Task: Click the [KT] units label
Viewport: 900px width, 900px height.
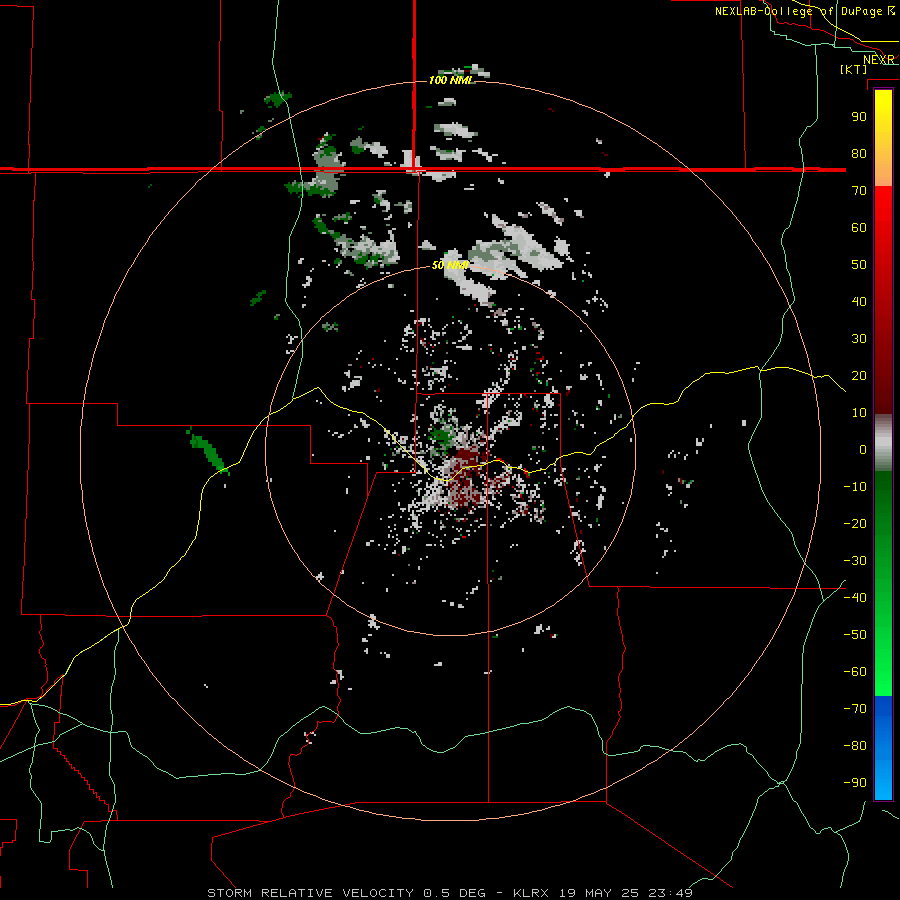Action: (x=853, y=69)
